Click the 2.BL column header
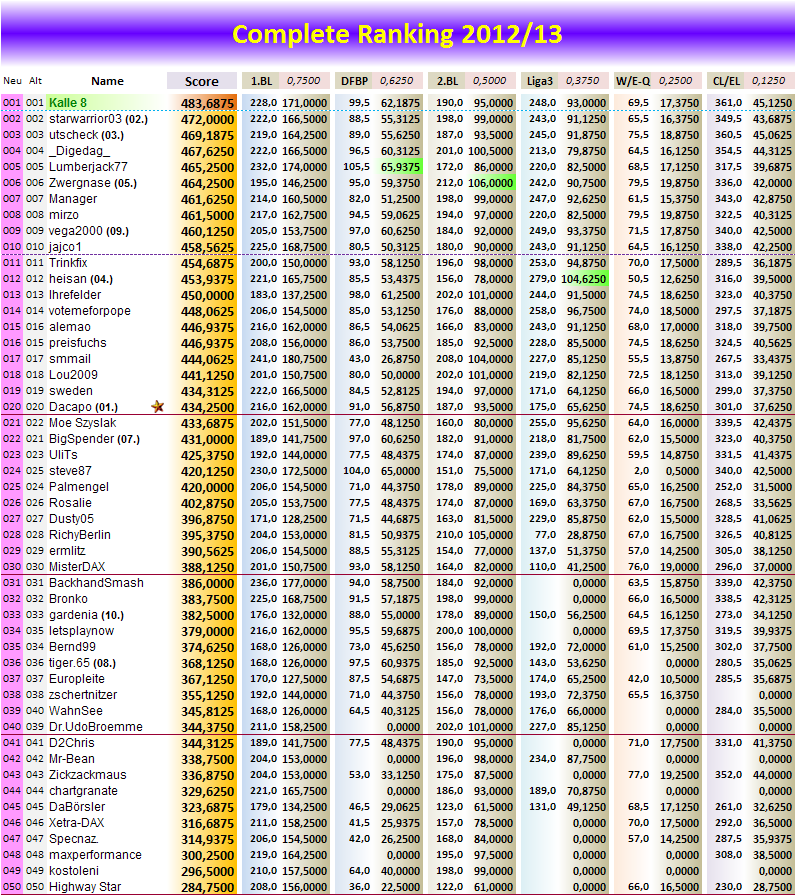Image resolution: width=795 pixels, height=895 pixels. tap(445, 81)
